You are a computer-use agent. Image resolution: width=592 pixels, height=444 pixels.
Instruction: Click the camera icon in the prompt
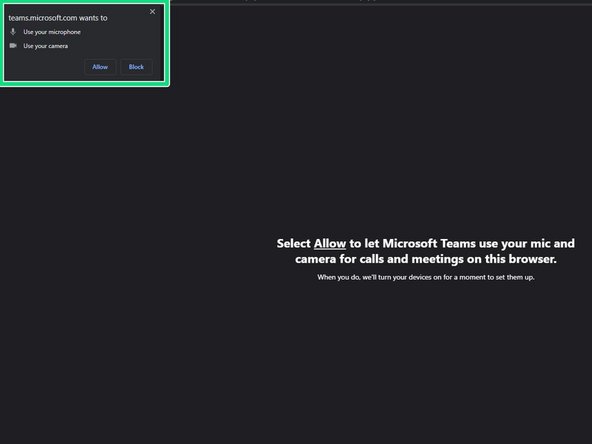pos(13,46)
